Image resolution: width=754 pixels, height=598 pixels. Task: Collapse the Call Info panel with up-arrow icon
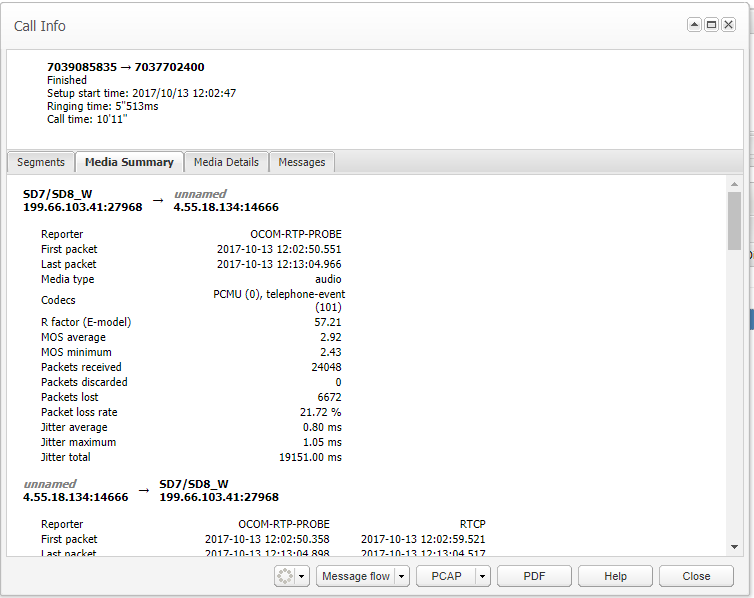pos(694,25)
